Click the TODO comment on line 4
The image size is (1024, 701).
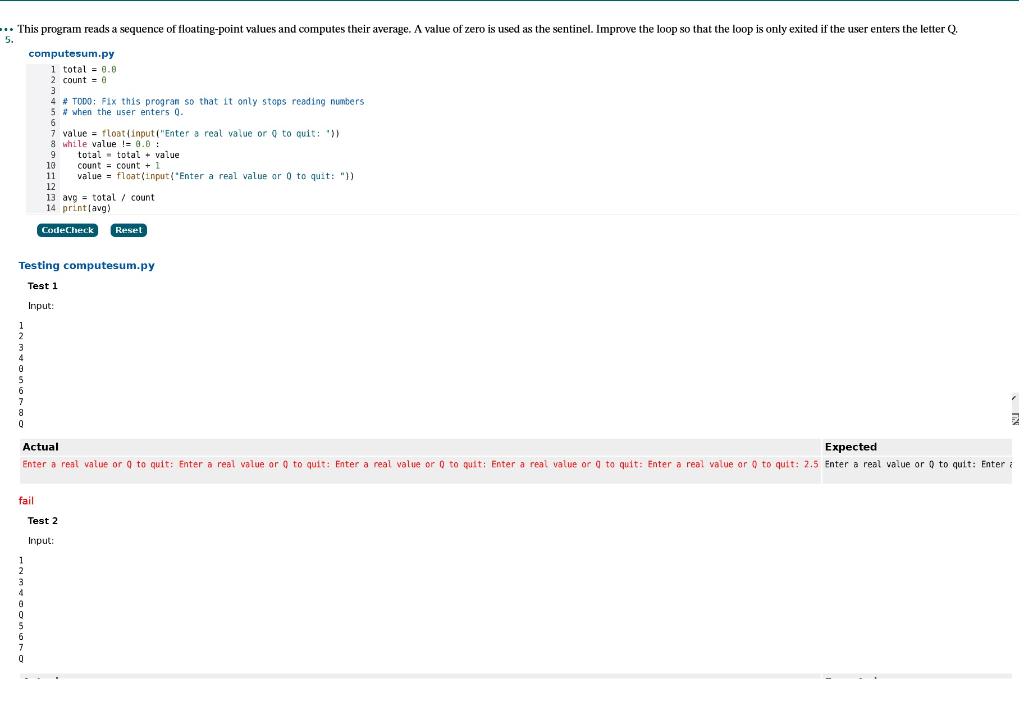click(x=214, y=101)
